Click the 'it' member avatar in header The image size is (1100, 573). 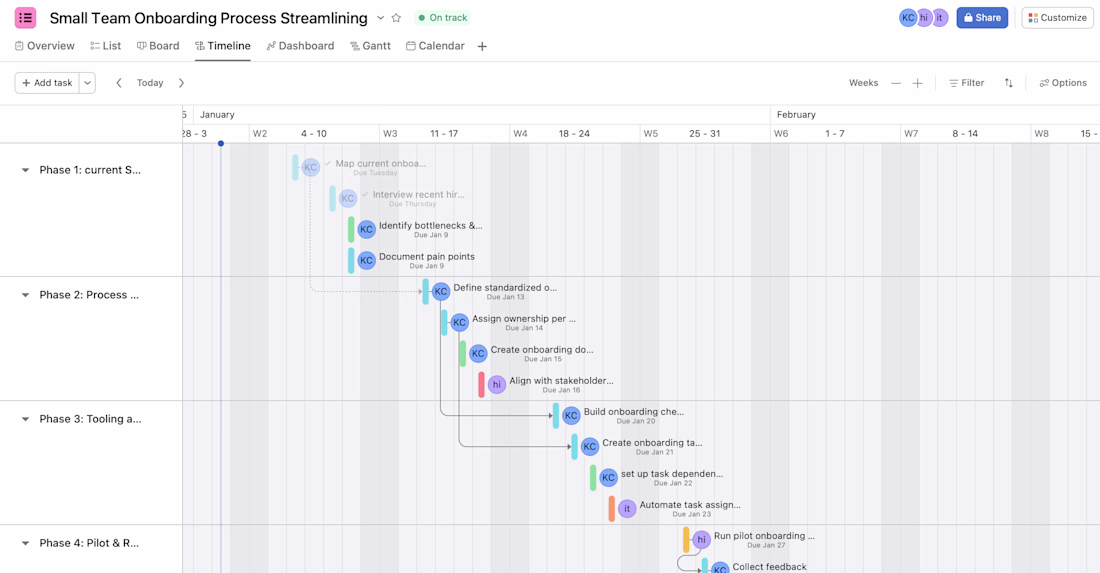click(x=940, y=18)
